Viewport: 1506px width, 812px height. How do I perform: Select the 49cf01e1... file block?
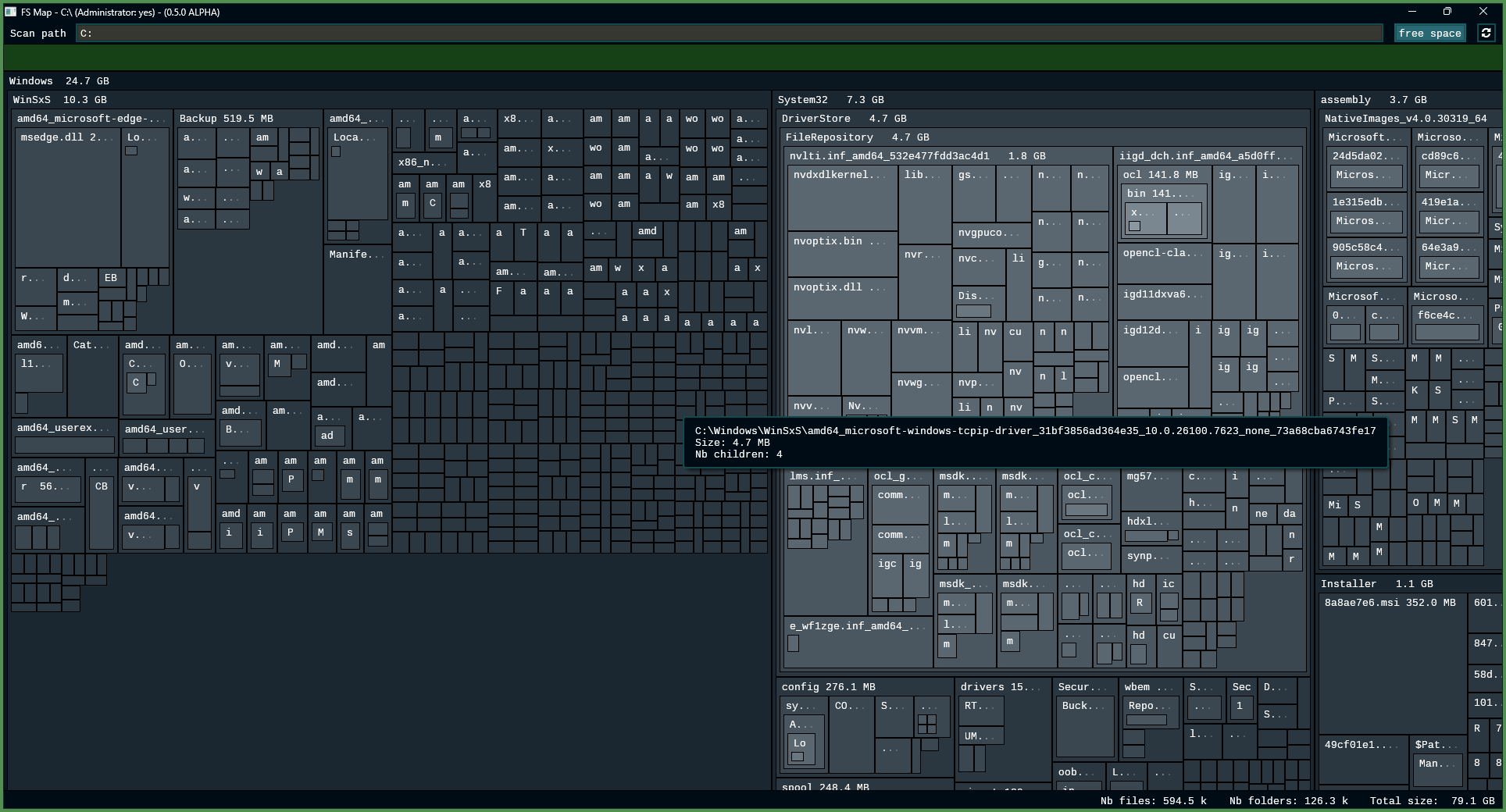tap(1363, 759)
